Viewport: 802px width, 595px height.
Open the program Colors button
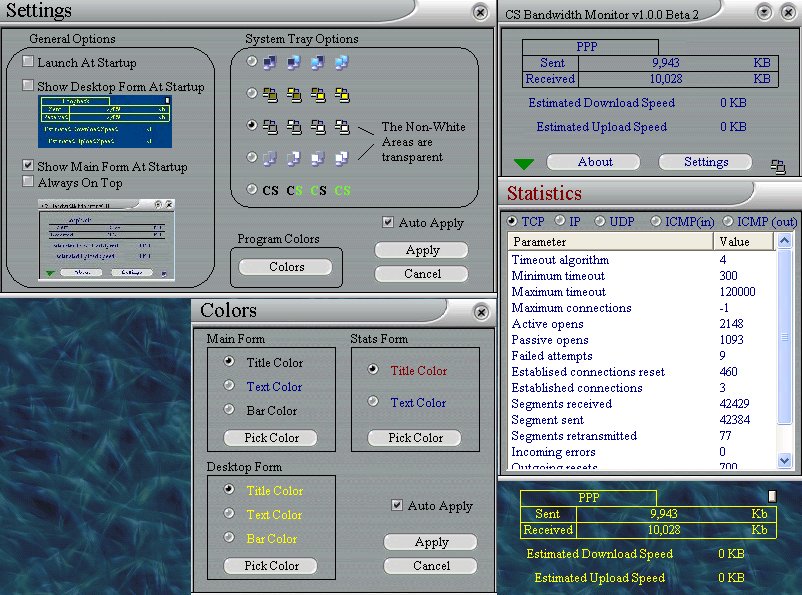coord(286,267)
